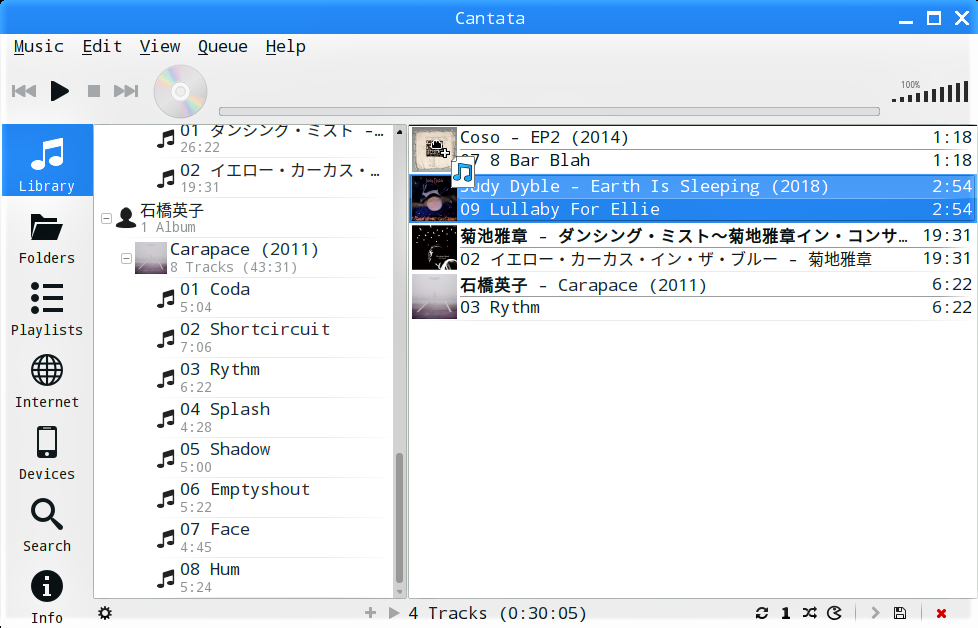Open the Help menu
The image size is (978, 628).
pyautogui.click(x=286, y=47)
